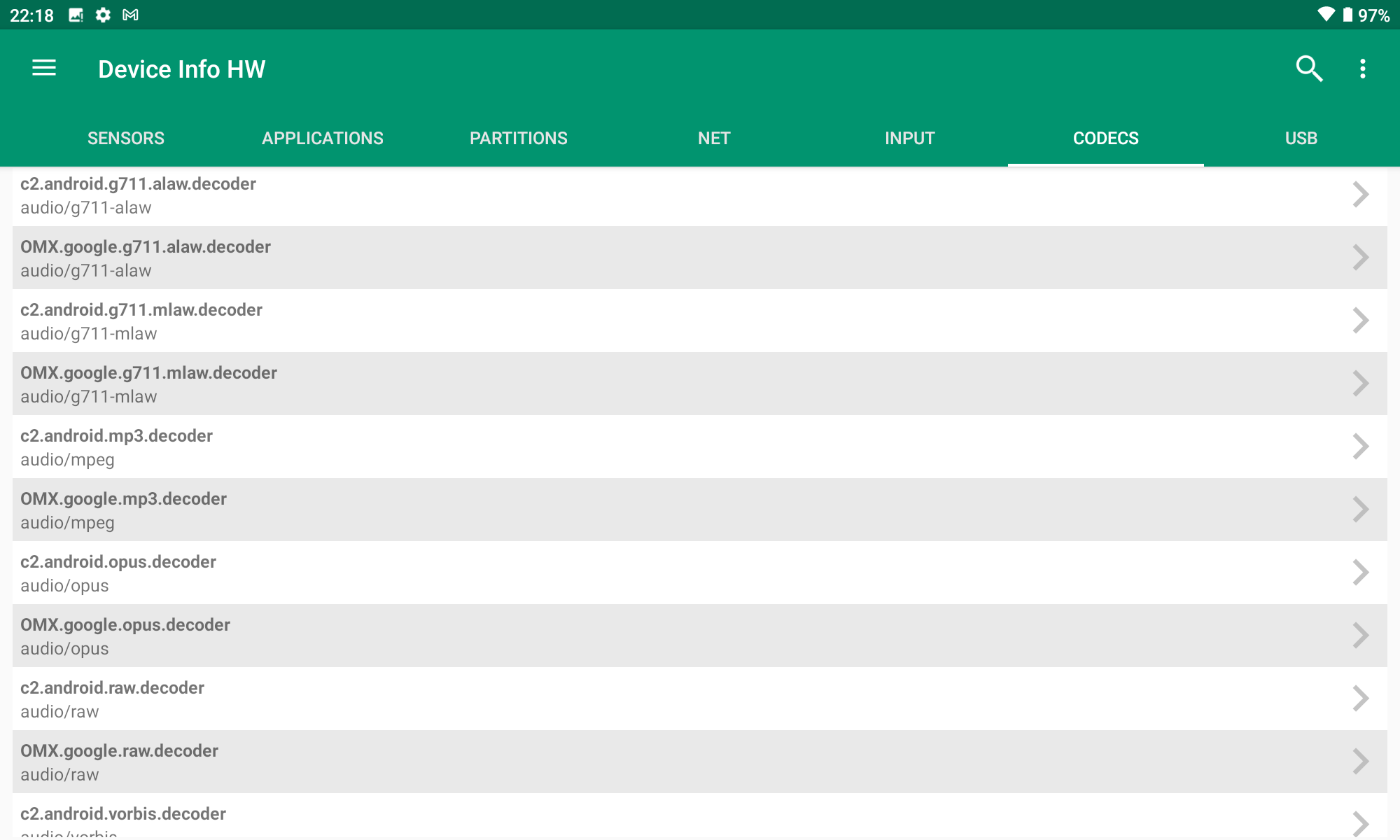
Task: Open the USB tab
Action: [x=1301, y=138]
